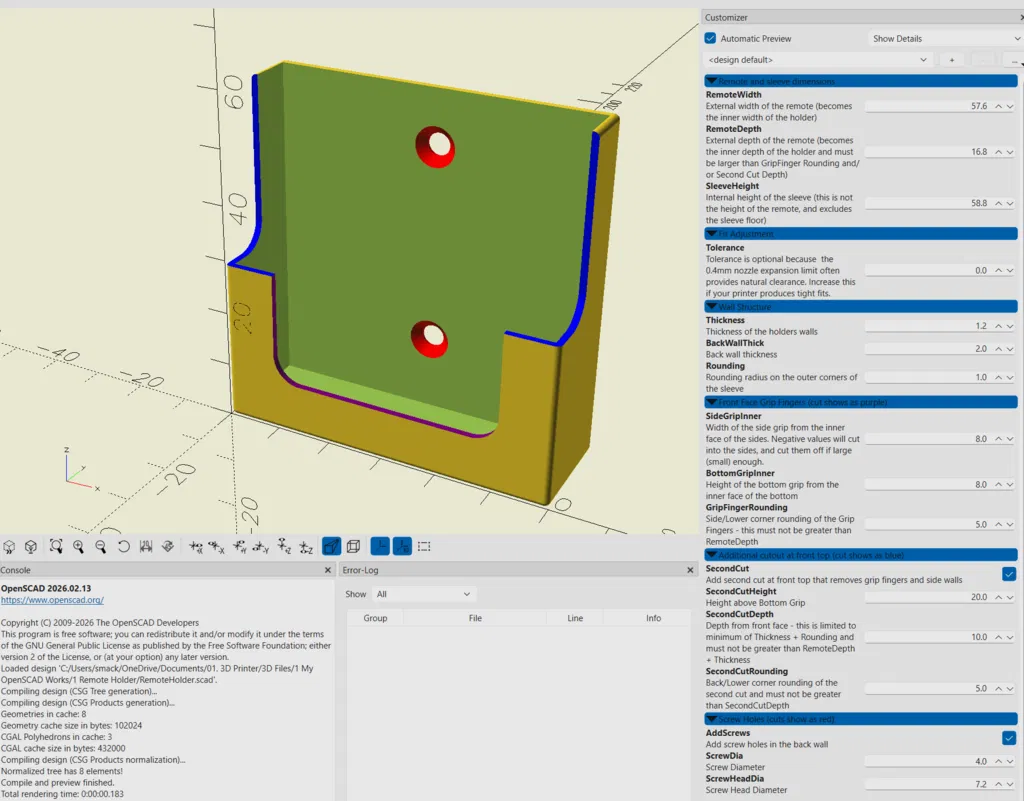Viewport: 1024px width, 801px height.
Task: Collapse the Screw Holes section
Action: point(861,719)
